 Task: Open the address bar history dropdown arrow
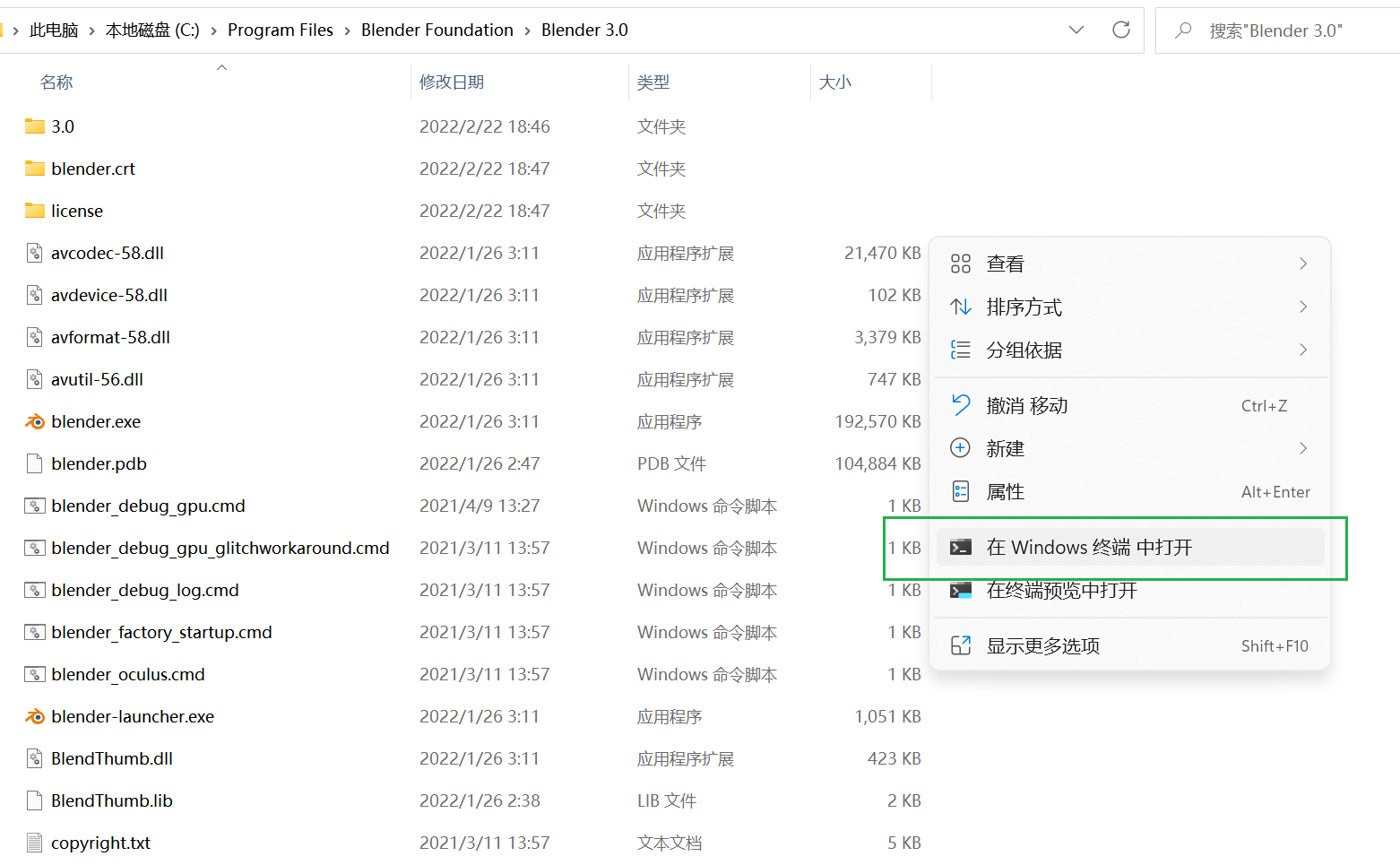(x=1076, y=30)
